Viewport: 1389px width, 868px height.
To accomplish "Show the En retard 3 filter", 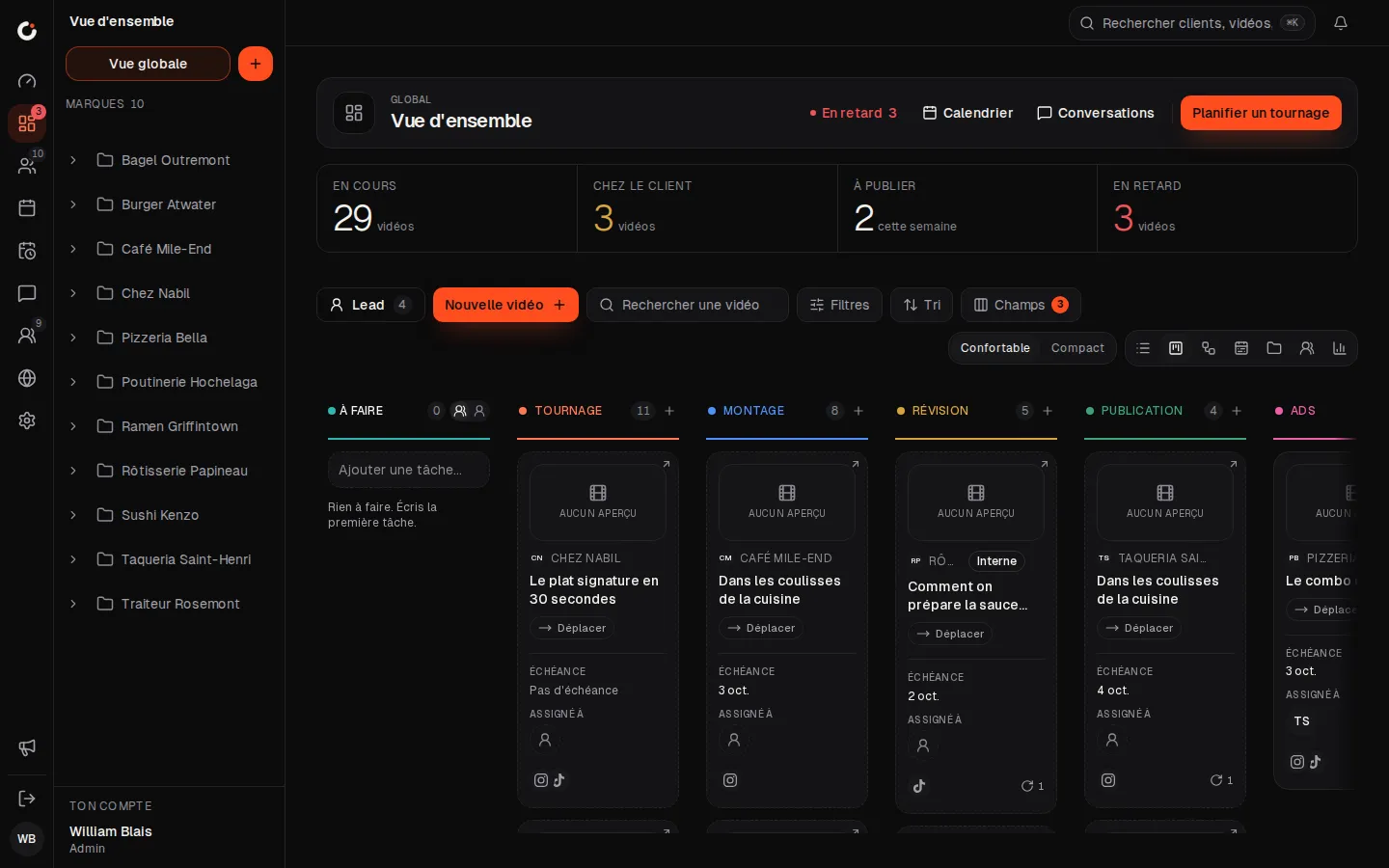I will 854,113.
